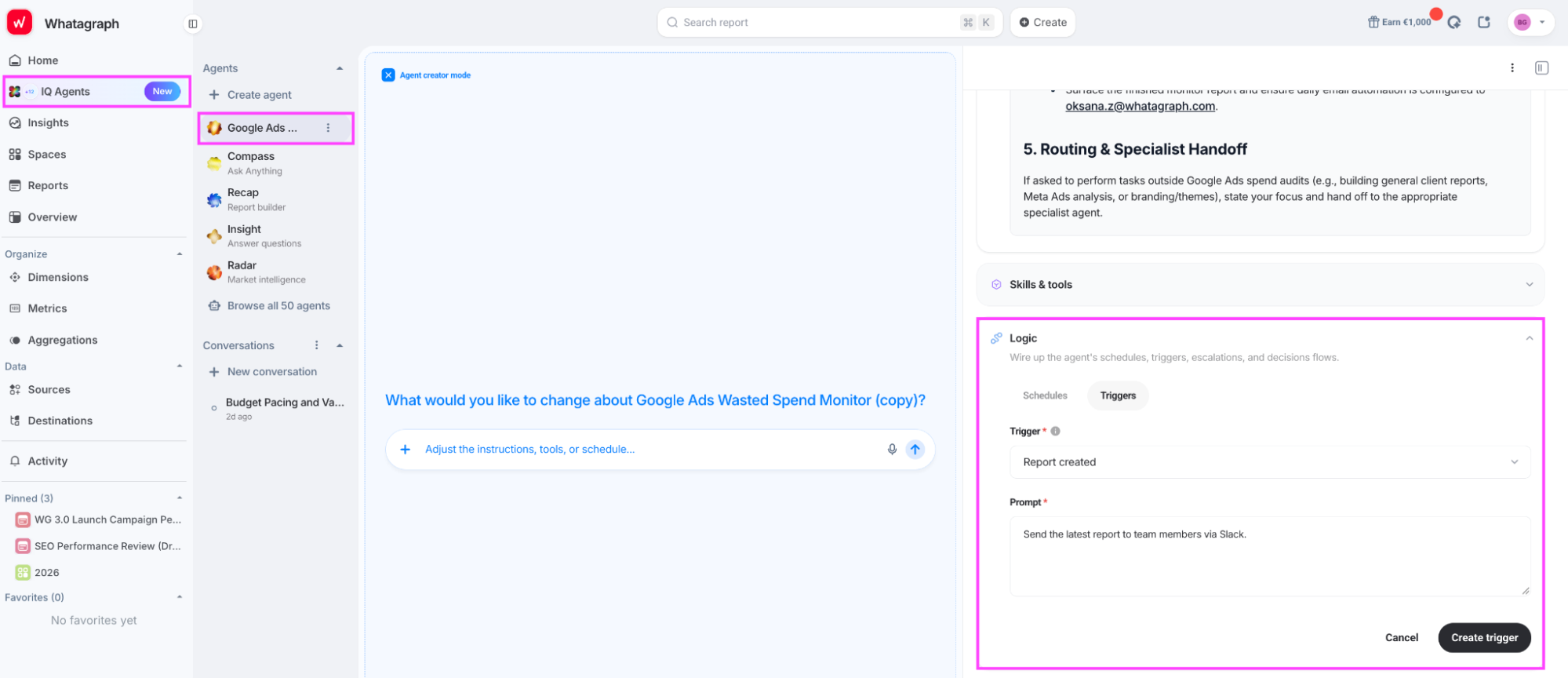
Task: Collapse the Conversations list arrow
Action: point(340,345)
